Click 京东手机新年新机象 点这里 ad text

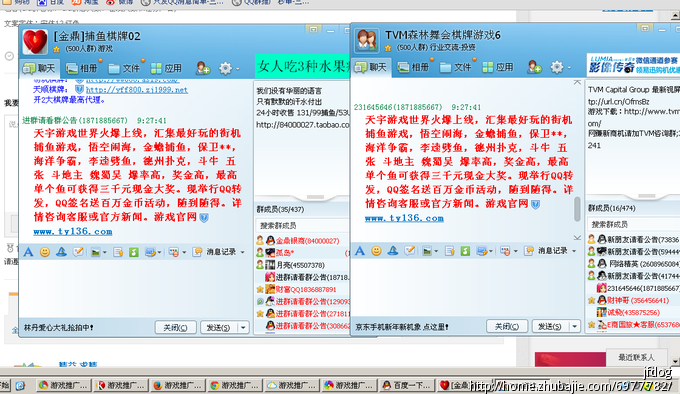point(402,327)
